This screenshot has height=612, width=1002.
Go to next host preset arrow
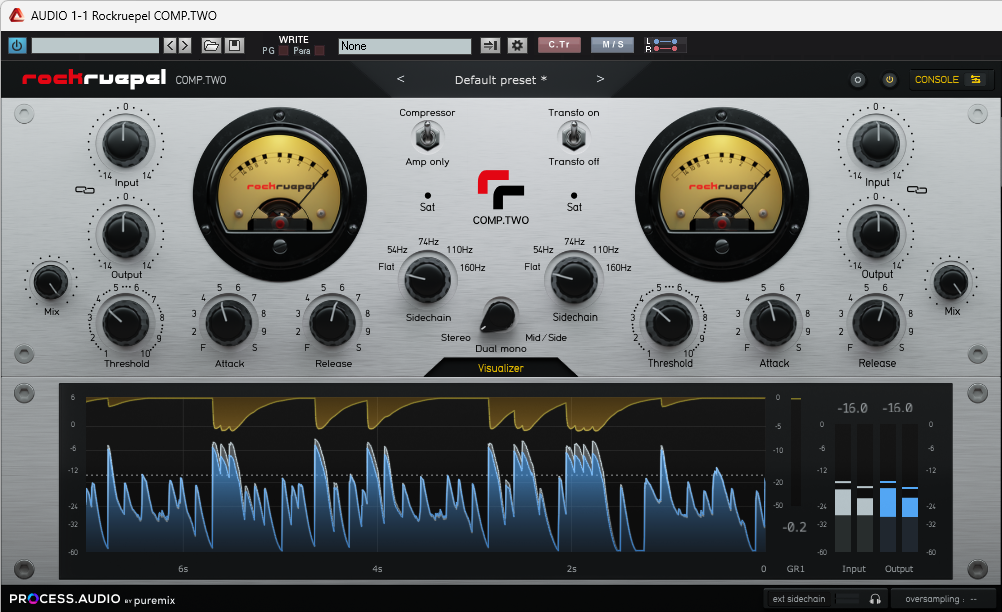click(185, 45)
